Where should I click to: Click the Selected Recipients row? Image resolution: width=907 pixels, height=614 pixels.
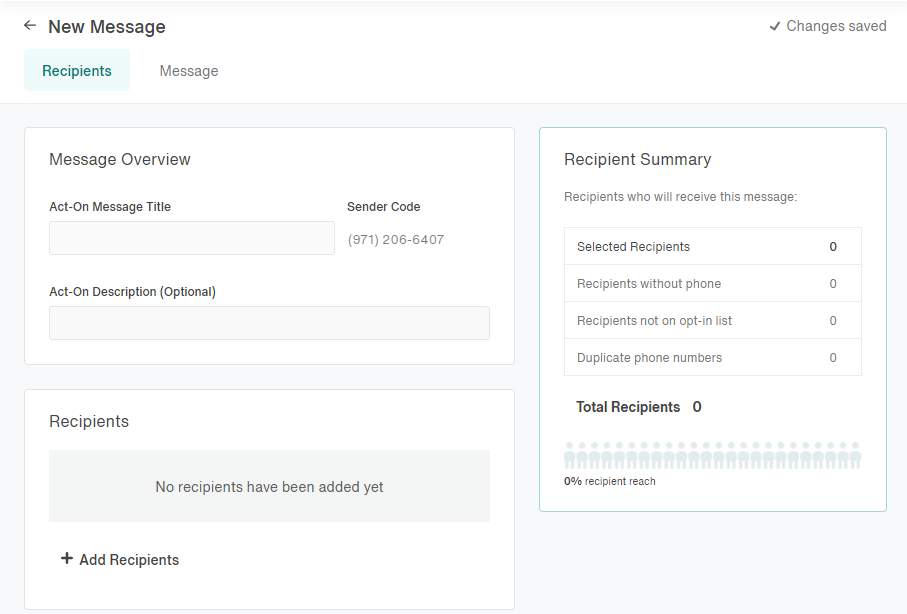[713, 247]
